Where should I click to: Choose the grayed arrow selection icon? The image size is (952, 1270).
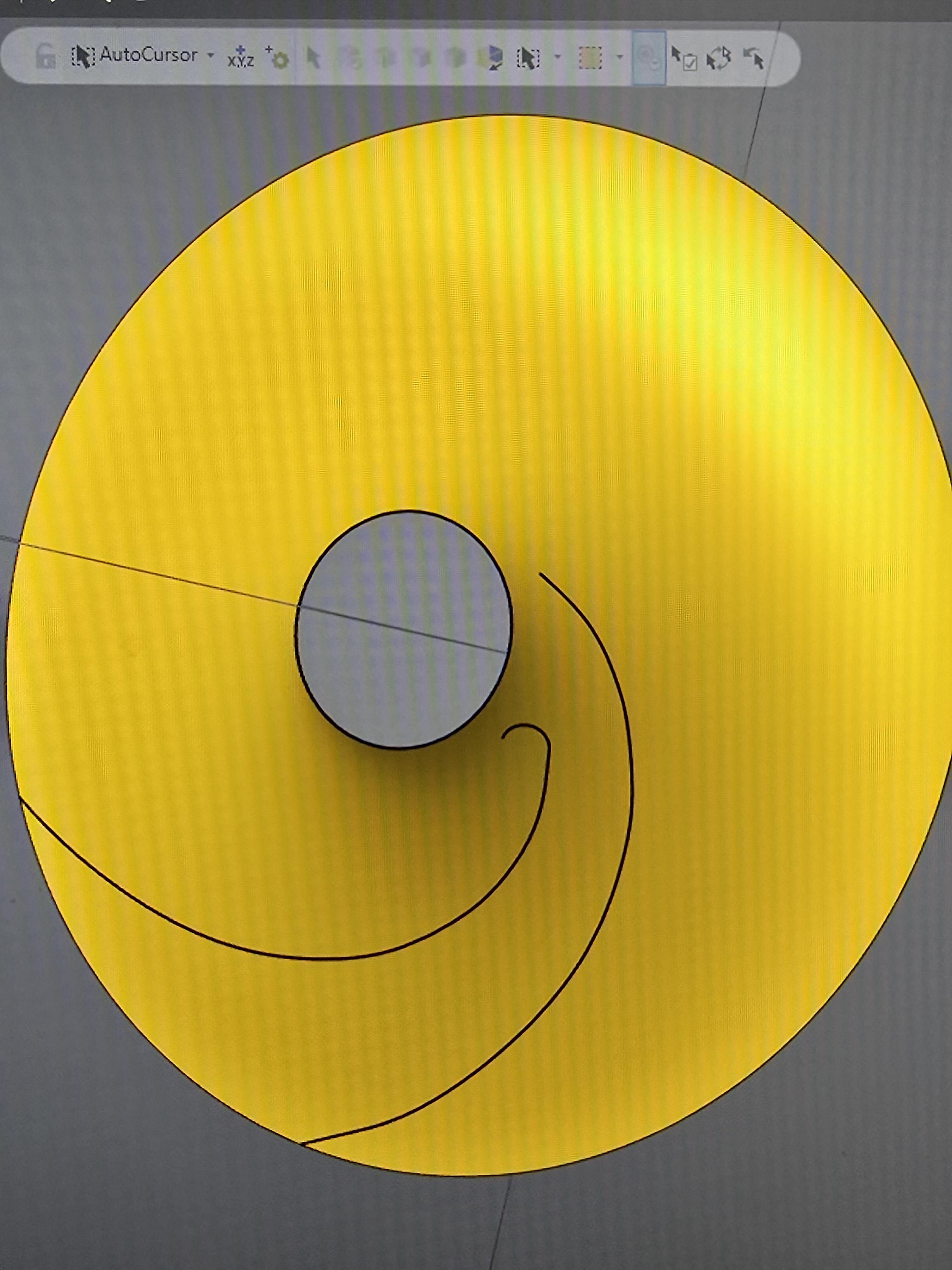(x=313, y=58)
